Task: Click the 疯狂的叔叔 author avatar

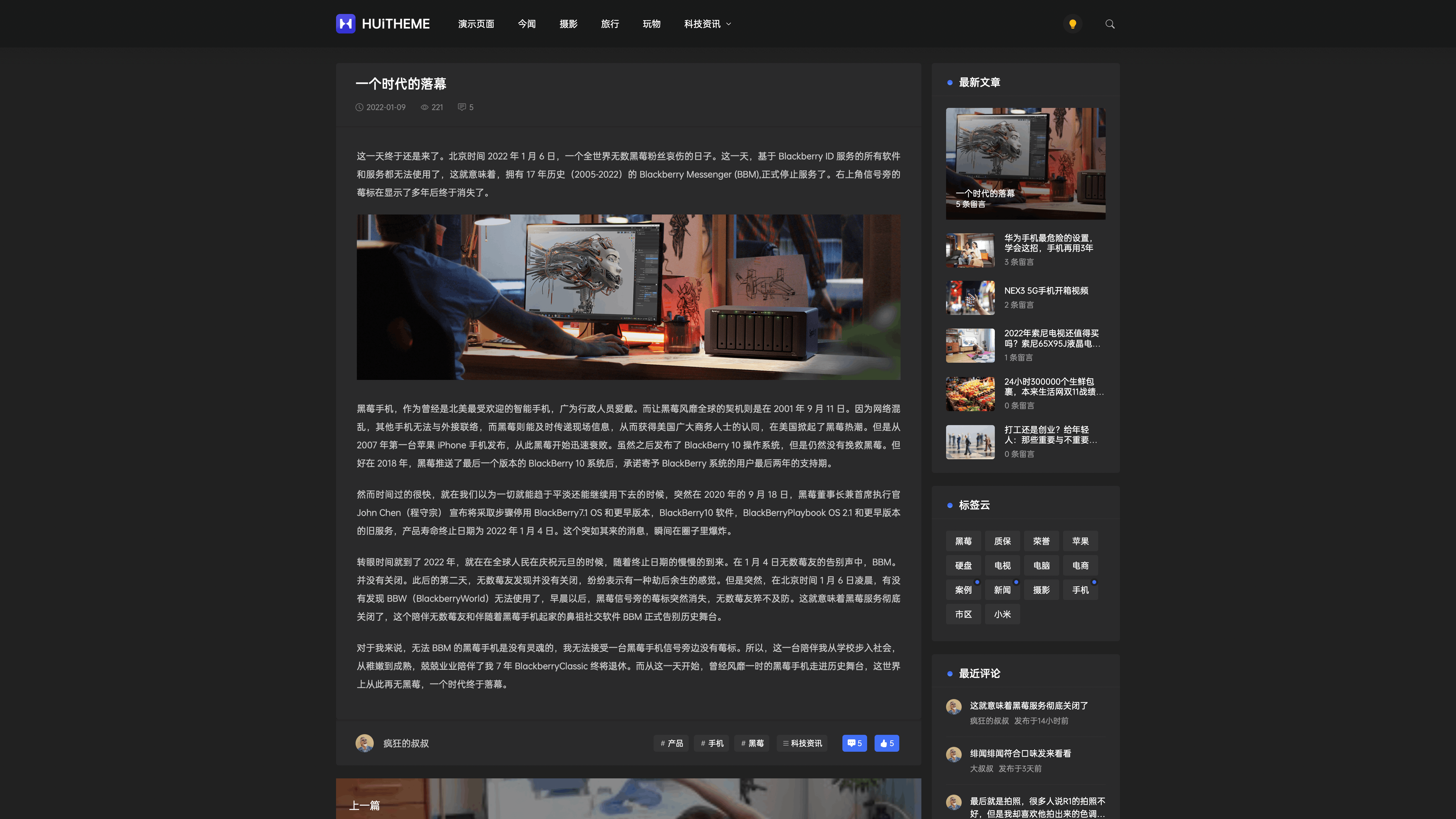Action: point(365,743)
